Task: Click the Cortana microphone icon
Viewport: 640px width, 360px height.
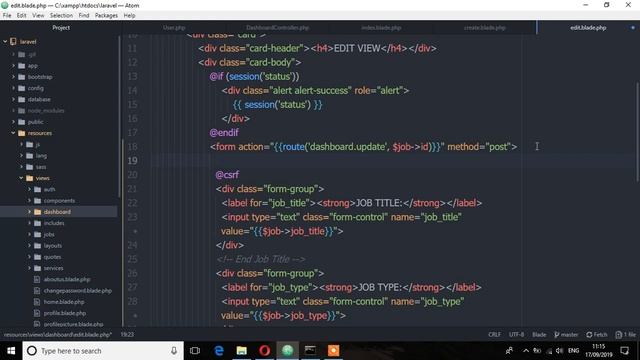Action: (x=174, y=351)
